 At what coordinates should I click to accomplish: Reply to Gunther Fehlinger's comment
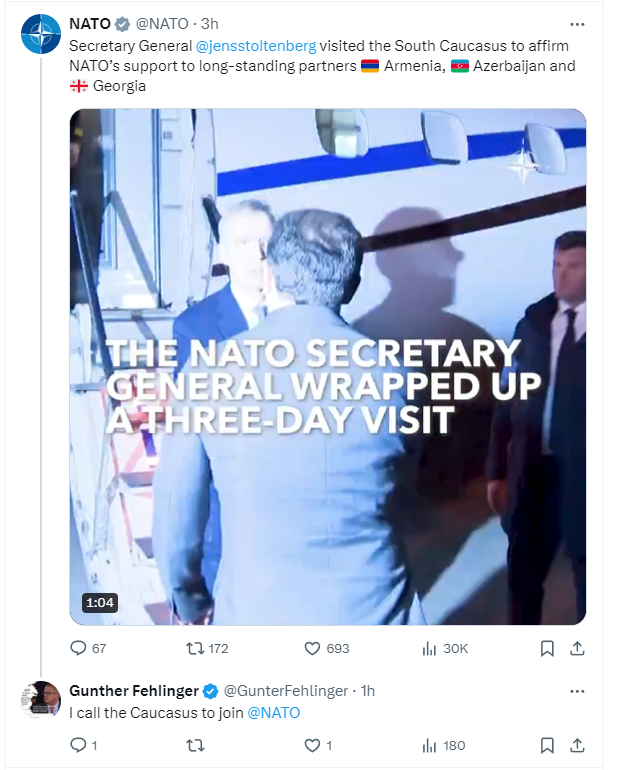83,745
